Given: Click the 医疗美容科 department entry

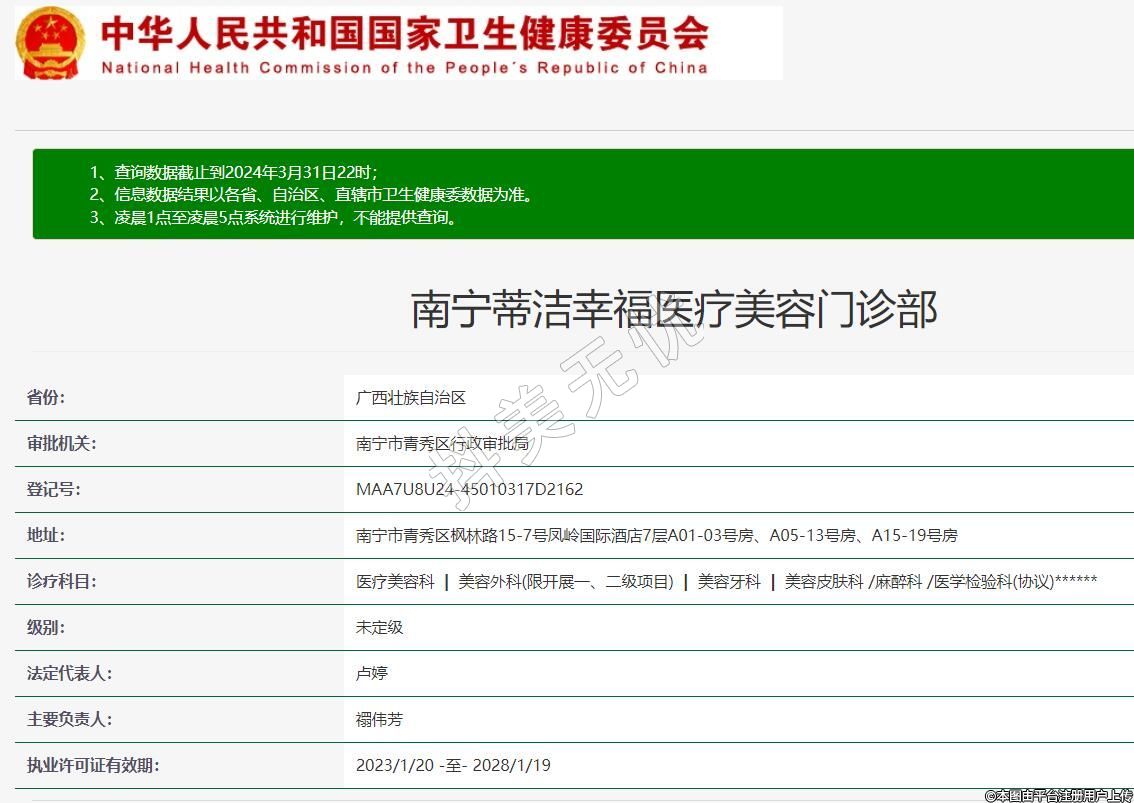Looking at the screenshot, I should 395,582.
